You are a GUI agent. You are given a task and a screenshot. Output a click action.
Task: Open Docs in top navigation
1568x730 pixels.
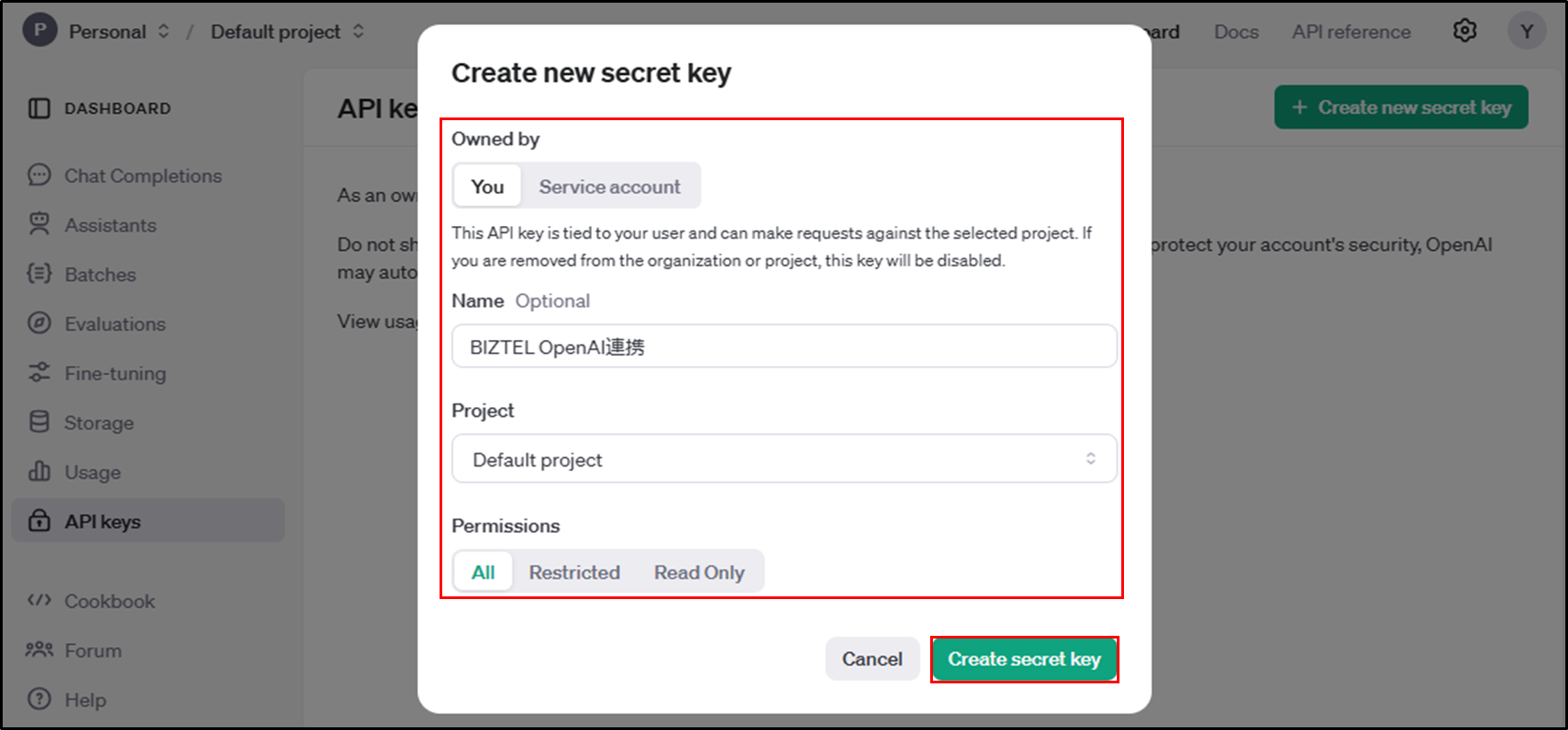pyautogui.click(x=1236, y=31)
